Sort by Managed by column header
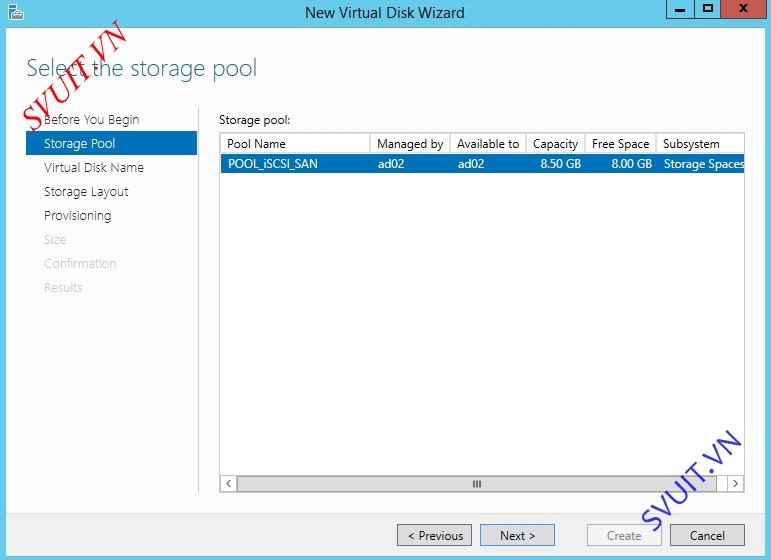This screenshot has width=771, height=560. coord(410,144)
